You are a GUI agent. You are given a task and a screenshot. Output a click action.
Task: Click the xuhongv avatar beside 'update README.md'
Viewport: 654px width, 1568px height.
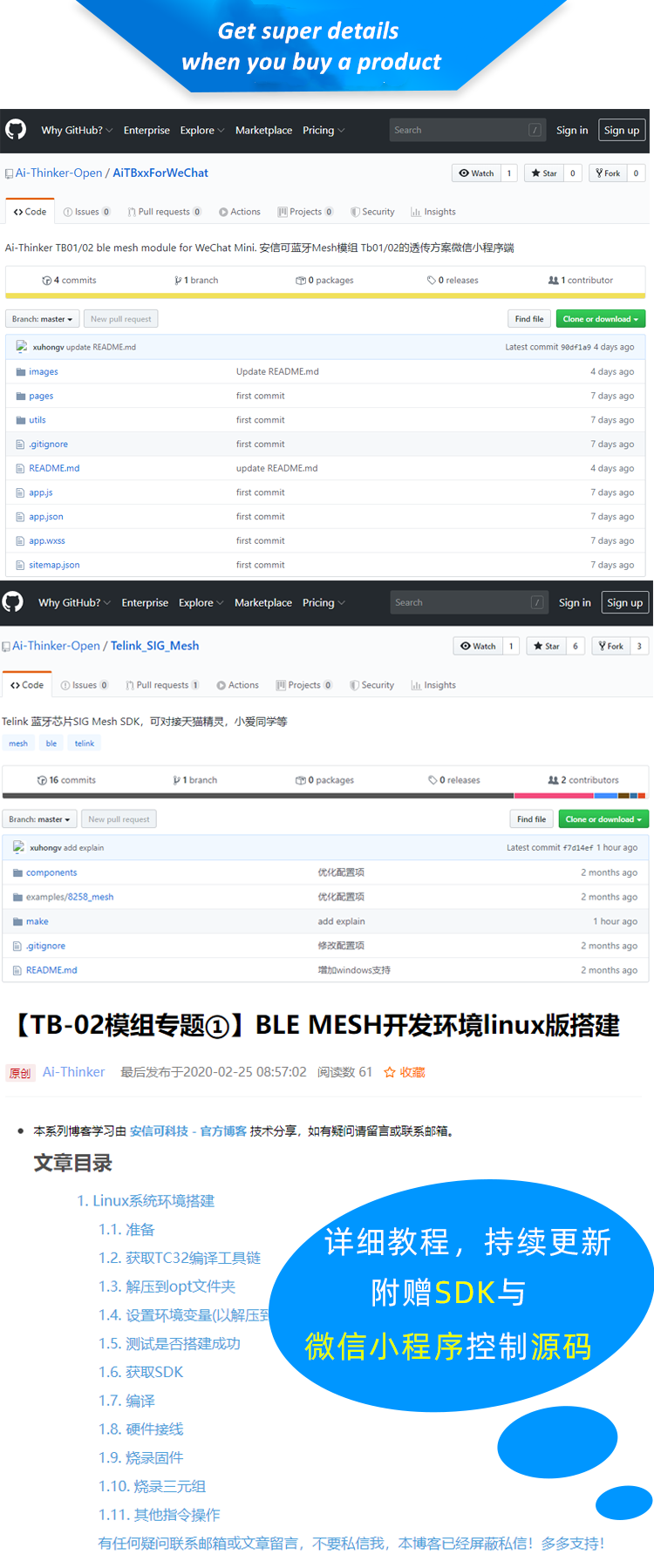(21, 347)
